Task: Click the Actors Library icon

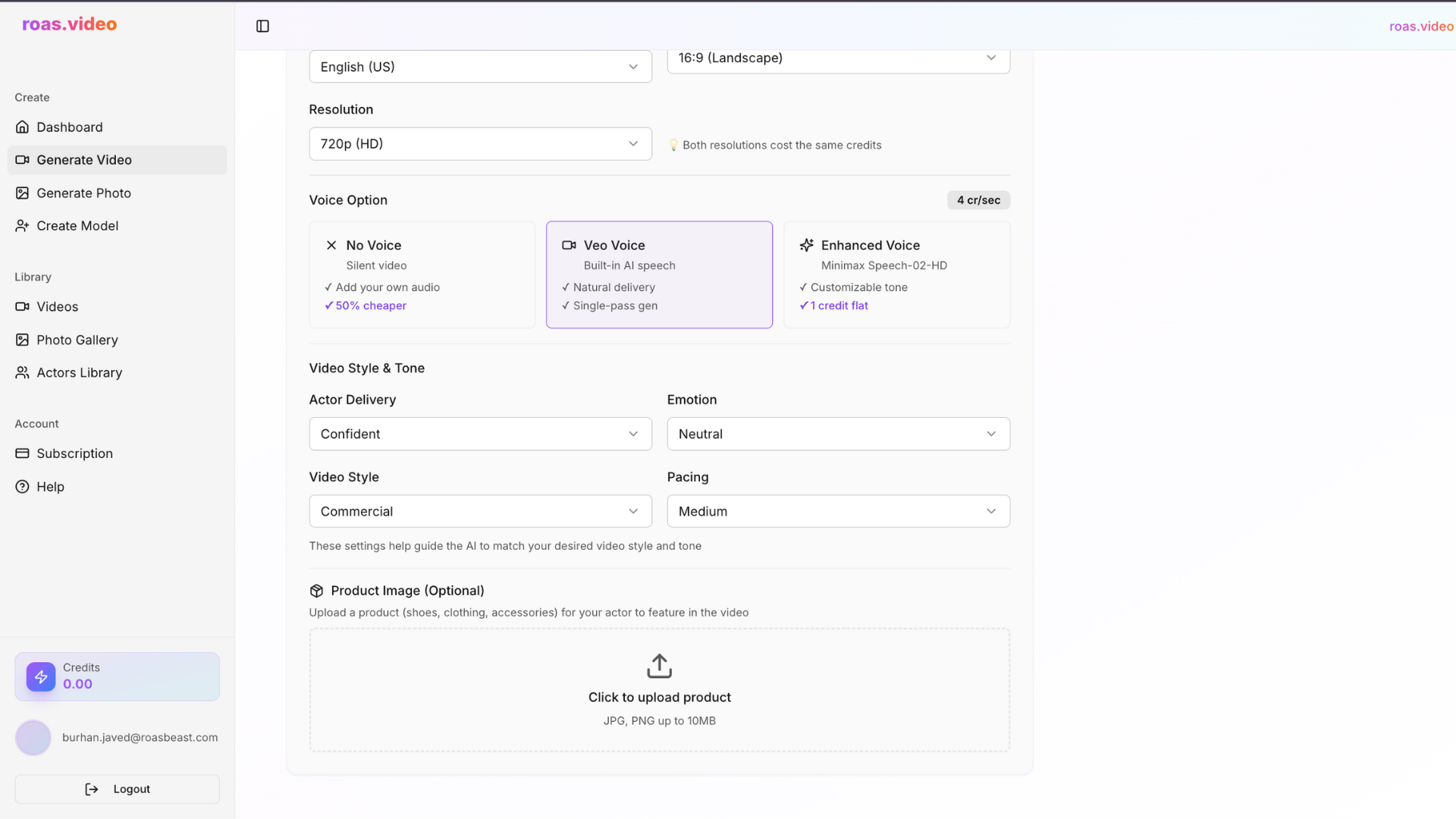Action: (20, 372)
